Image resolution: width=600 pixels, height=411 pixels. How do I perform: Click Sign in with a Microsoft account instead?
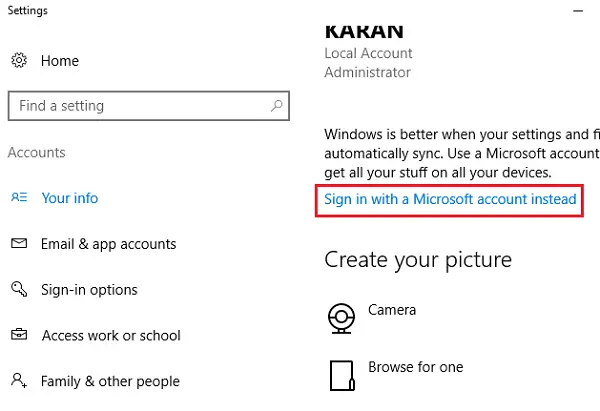pos(450,199)
